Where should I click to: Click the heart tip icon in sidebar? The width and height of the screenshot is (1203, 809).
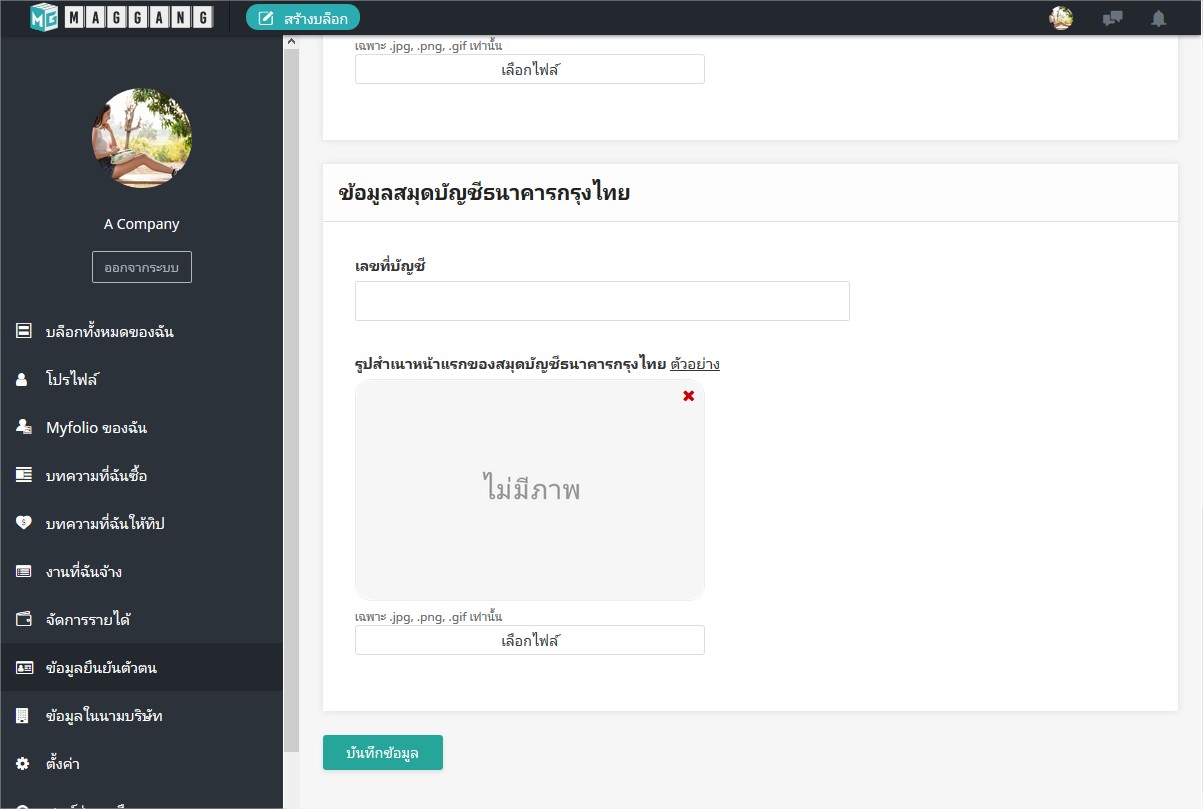(23, 523)
